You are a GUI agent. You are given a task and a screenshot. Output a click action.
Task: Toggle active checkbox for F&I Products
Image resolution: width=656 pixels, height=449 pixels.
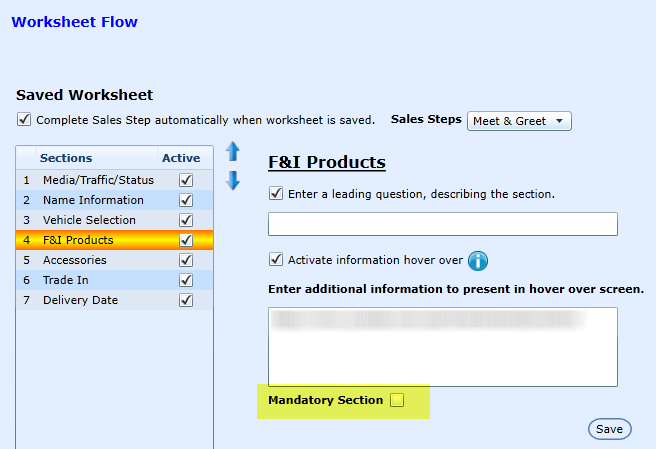click(185, 240)
